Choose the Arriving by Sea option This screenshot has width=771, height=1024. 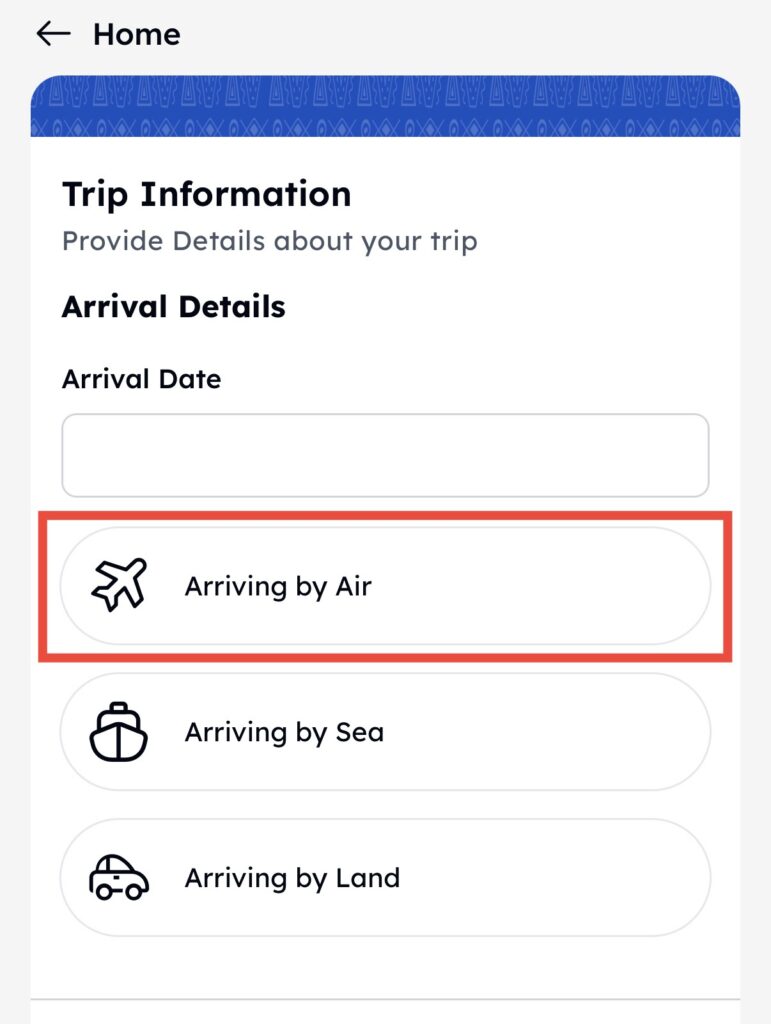[385, 732]
